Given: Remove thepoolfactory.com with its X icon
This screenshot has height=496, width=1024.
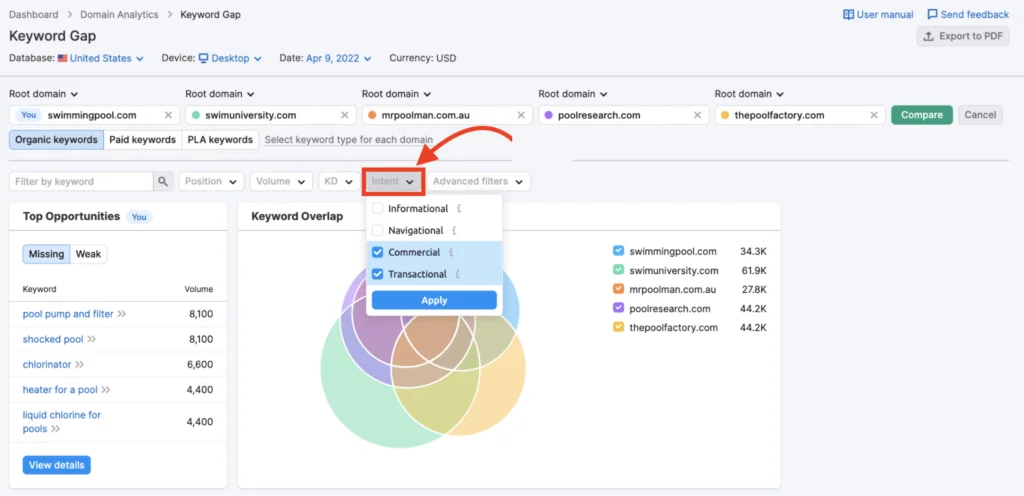Looking at the screenshot, I should [x=874, y=116].
